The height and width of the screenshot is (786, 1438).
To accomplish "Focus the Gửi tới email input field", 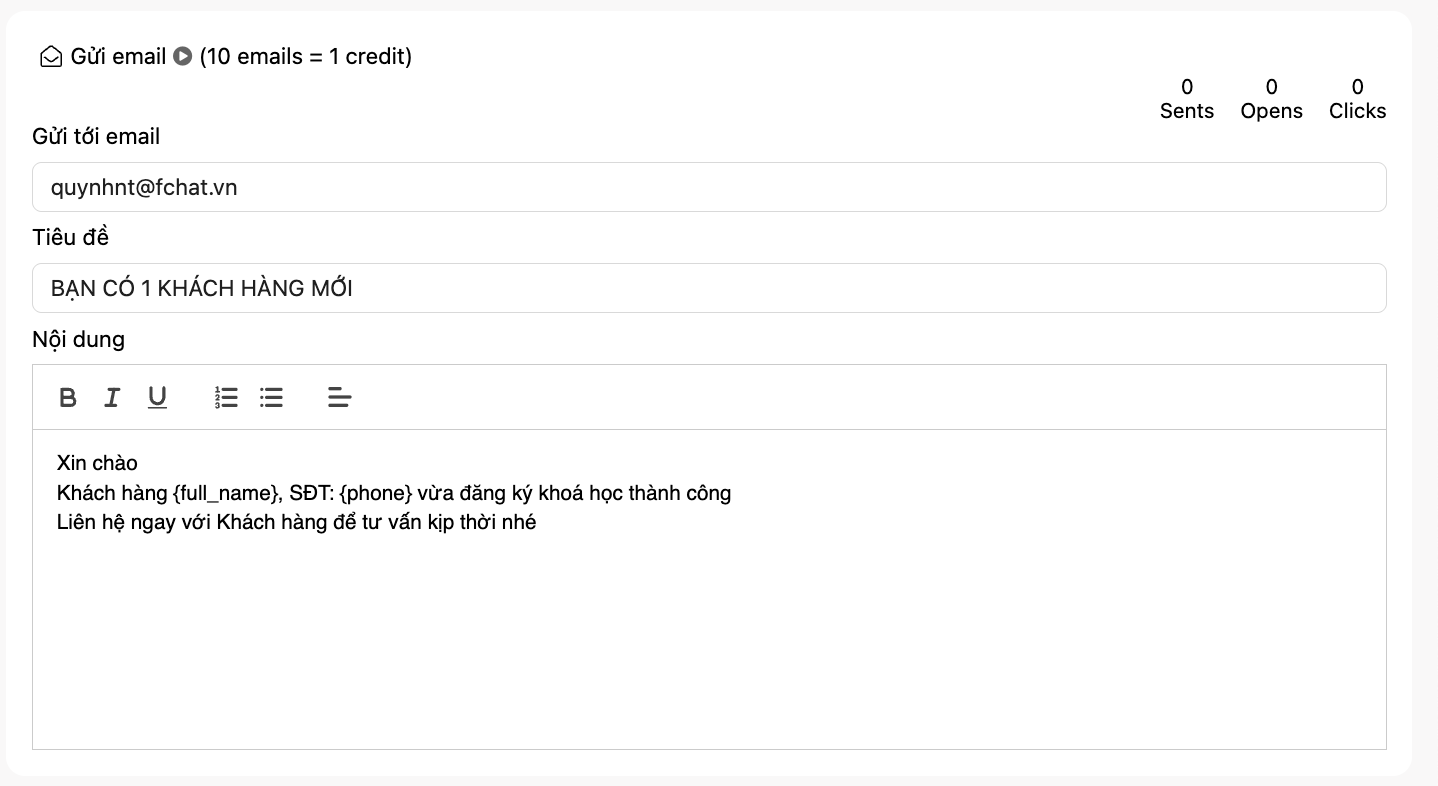I will click(709, 187).
